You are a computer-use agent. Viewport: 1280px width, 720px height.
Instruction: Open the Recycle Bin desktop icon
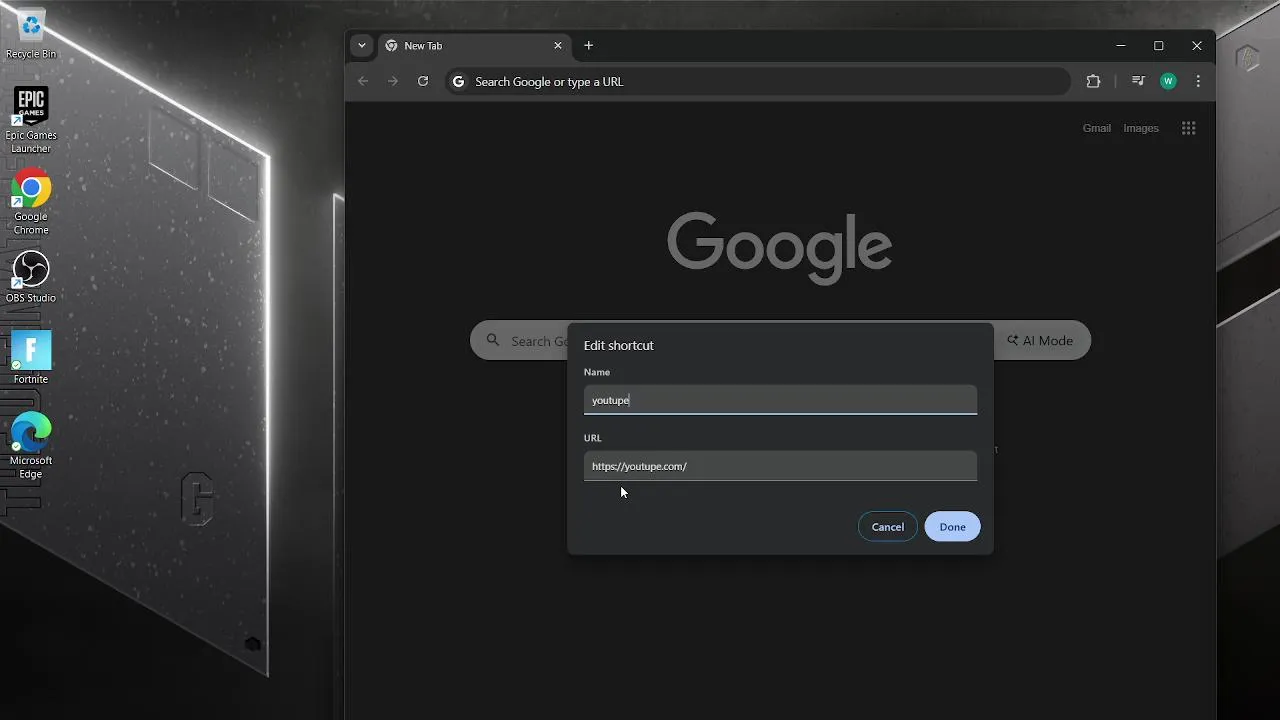(31, 34)
